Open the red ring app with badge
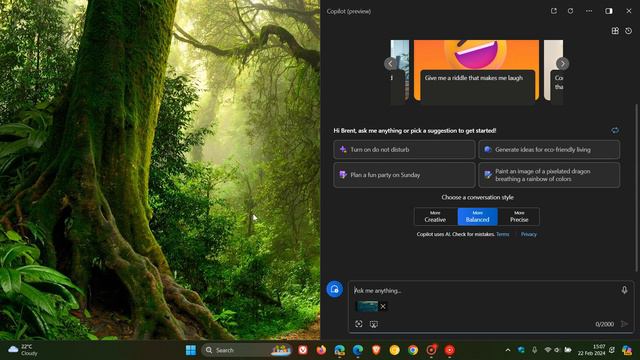 431,350
